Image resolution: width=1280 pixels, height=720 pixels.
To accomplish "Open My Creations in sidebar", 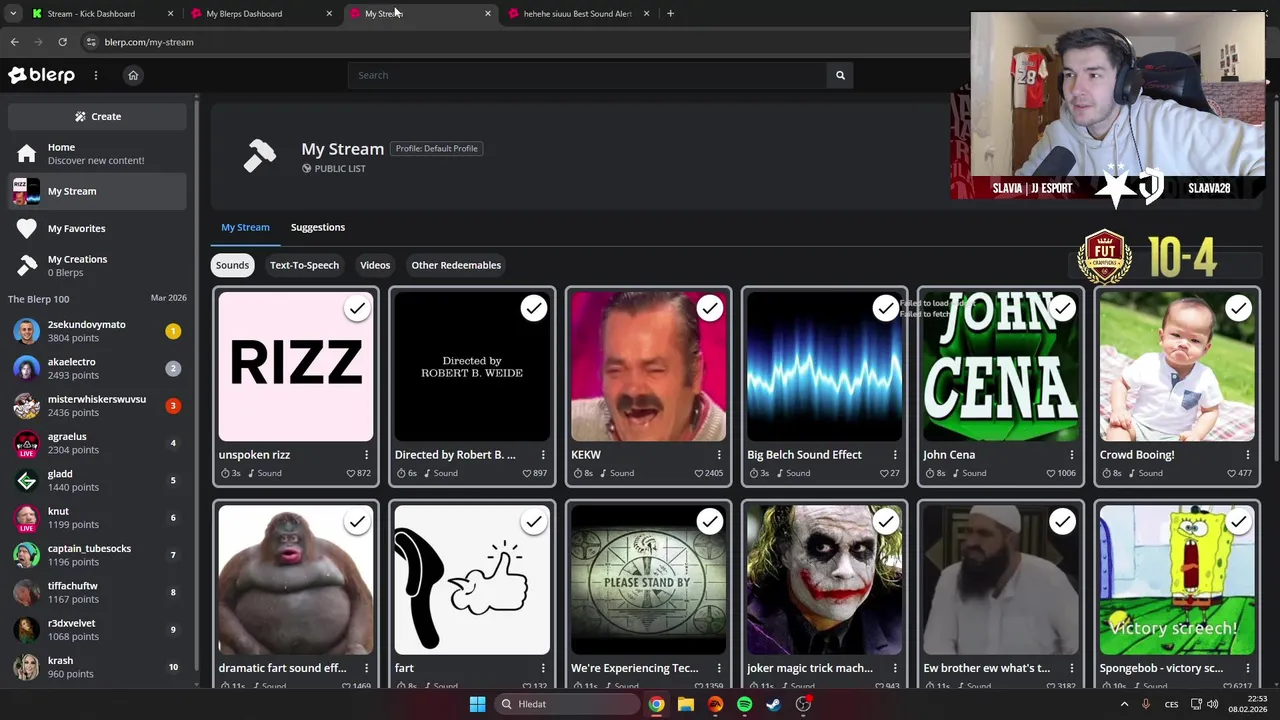I will click(x=97, y=265).
